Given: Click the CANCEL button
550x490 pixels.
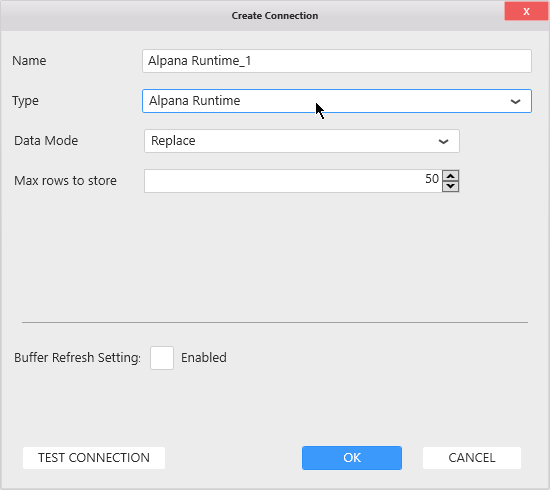Looking at the screenshot, I should pyautogui.click(x=472, y=458).
